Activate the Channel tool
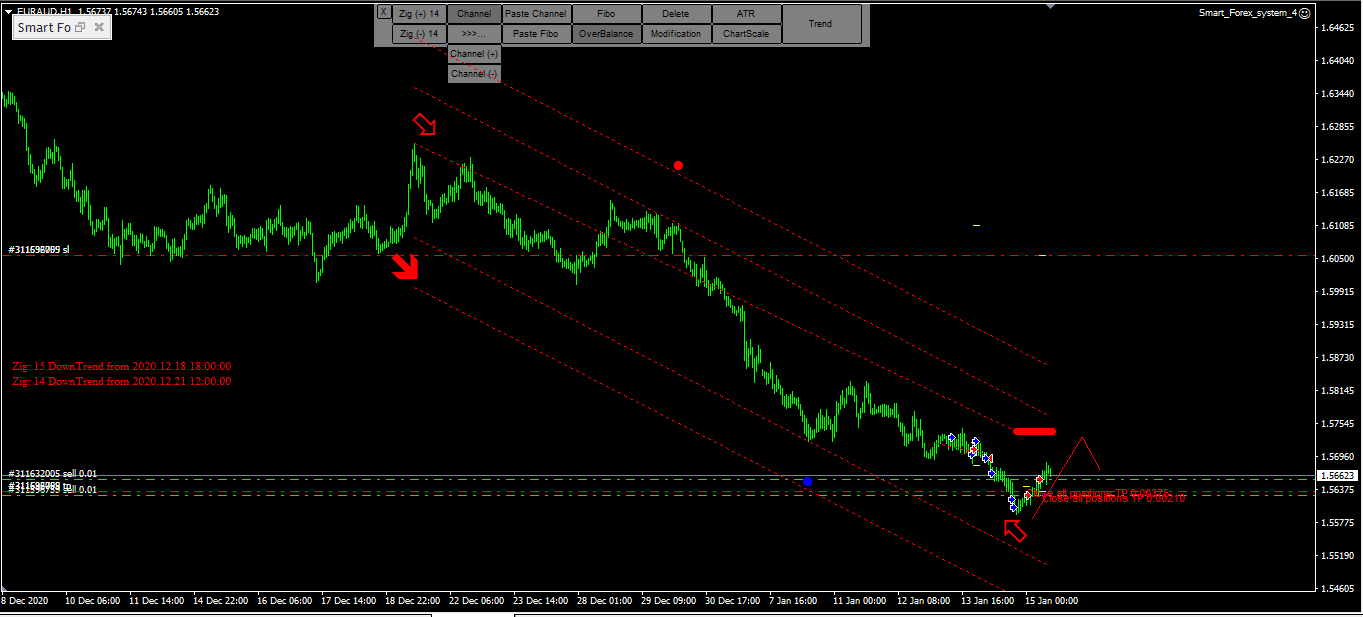This screenshot has height=617, width=1363. pos(473,13)
